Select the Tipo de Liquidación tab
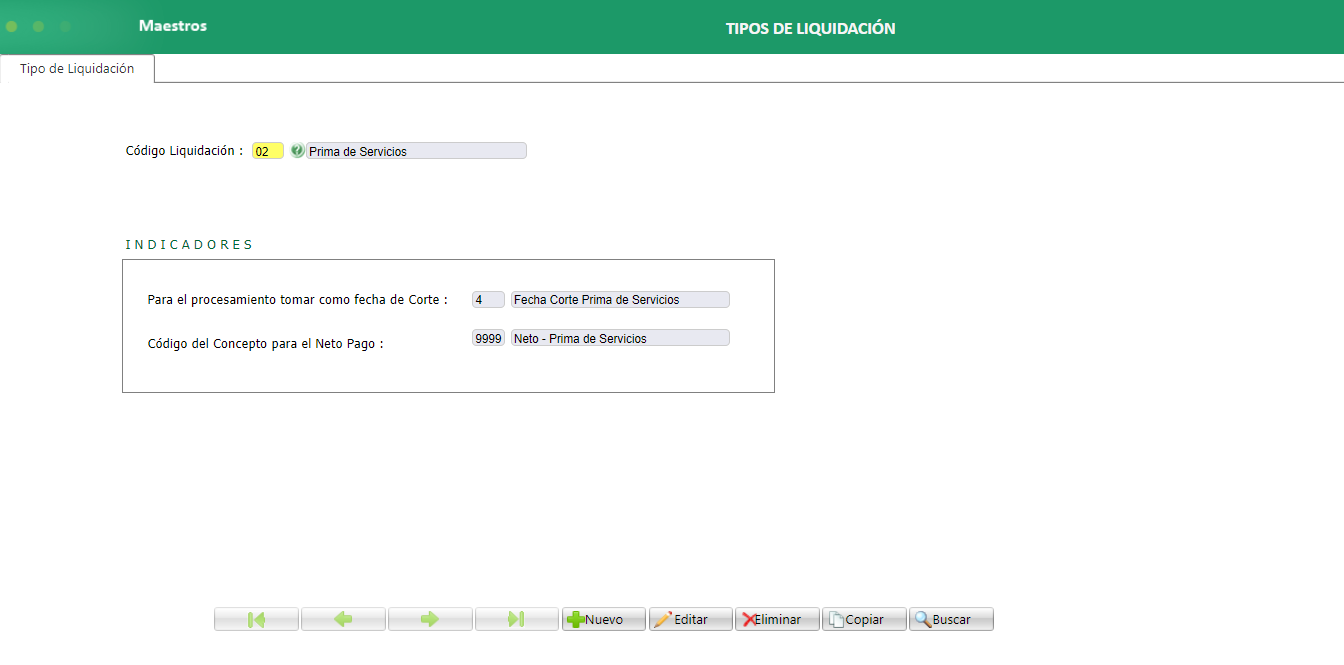The height and width of the screenshot is (665, 1344). (x=77, y=69)
